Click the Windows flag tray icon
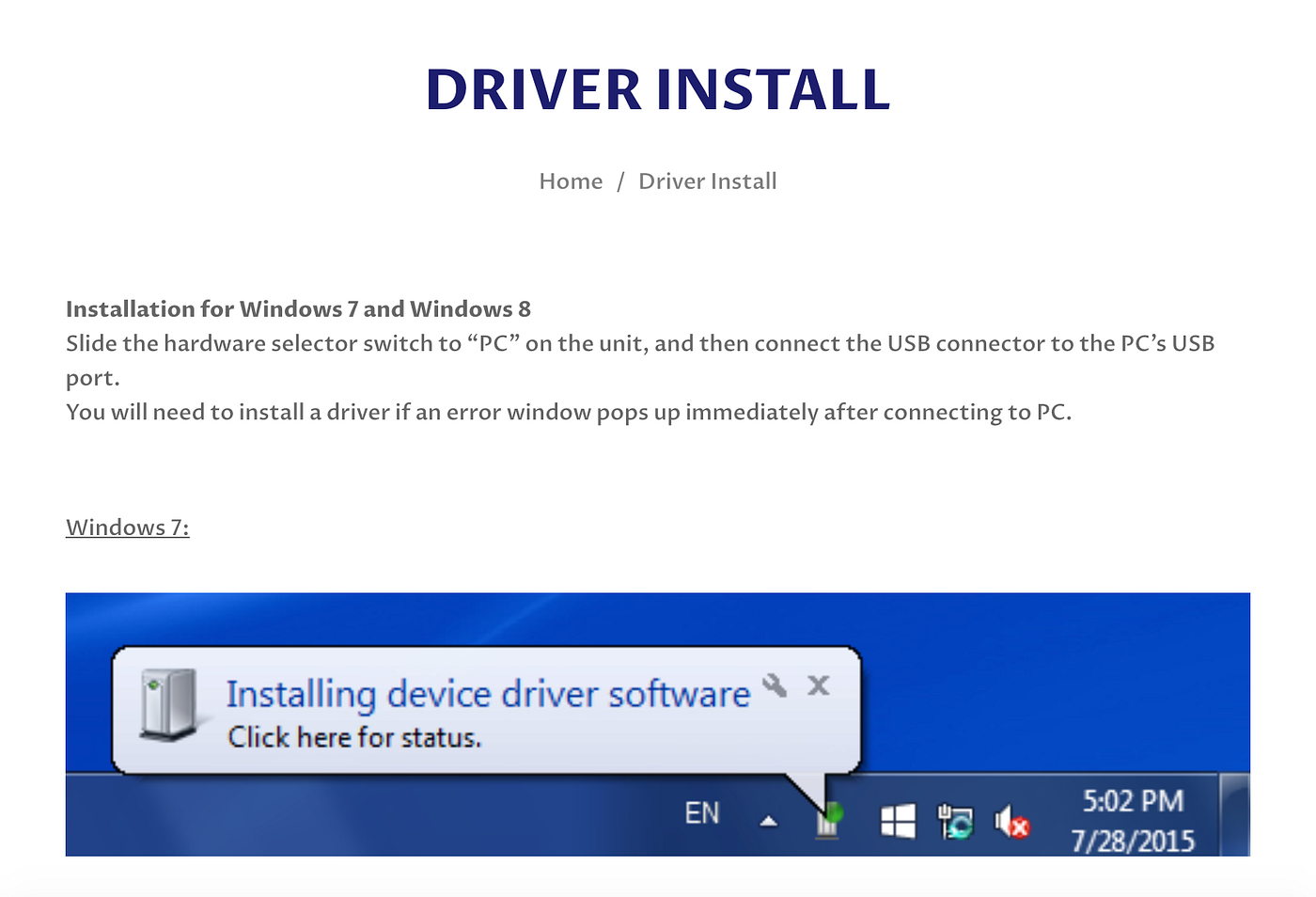The width and height of the screenshot is (1316, 897). 898,821
